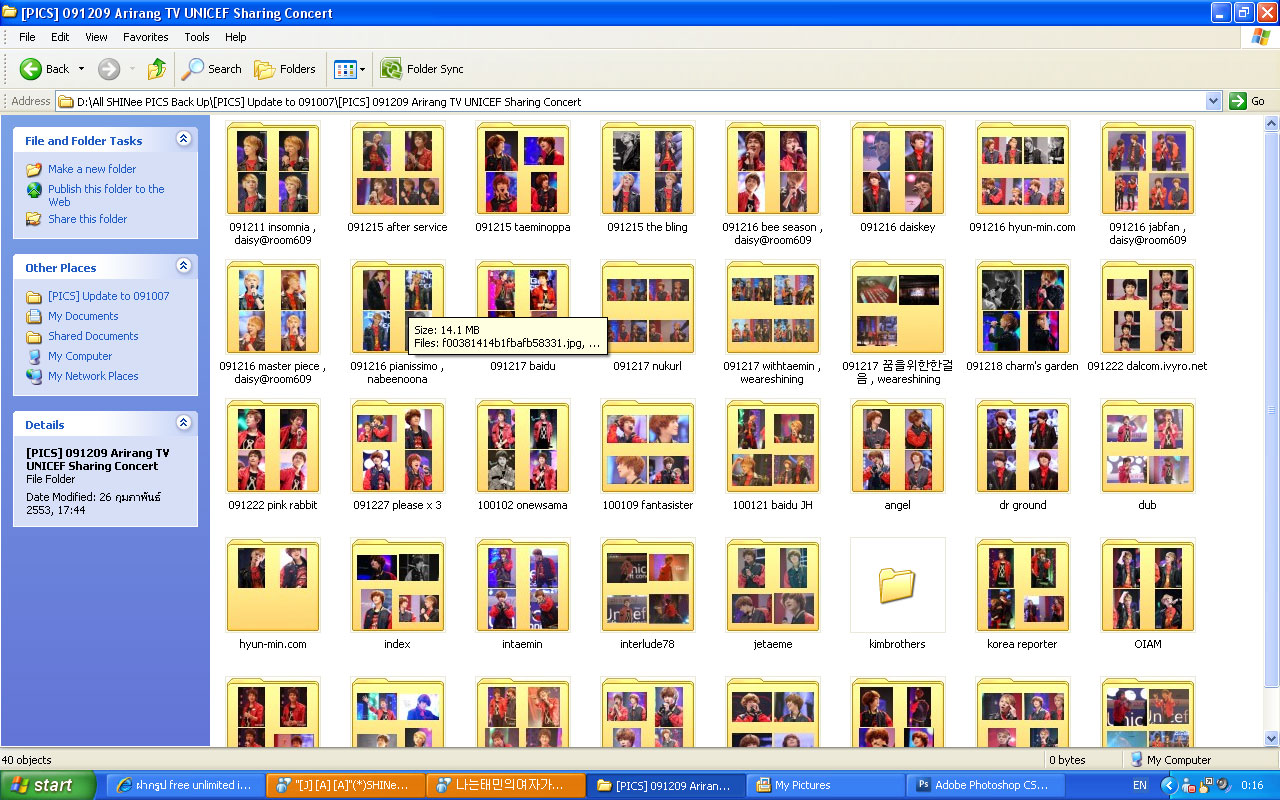Select the 091216 daiskey folder
1280x800 pixels.
click(x=898, y=169)
